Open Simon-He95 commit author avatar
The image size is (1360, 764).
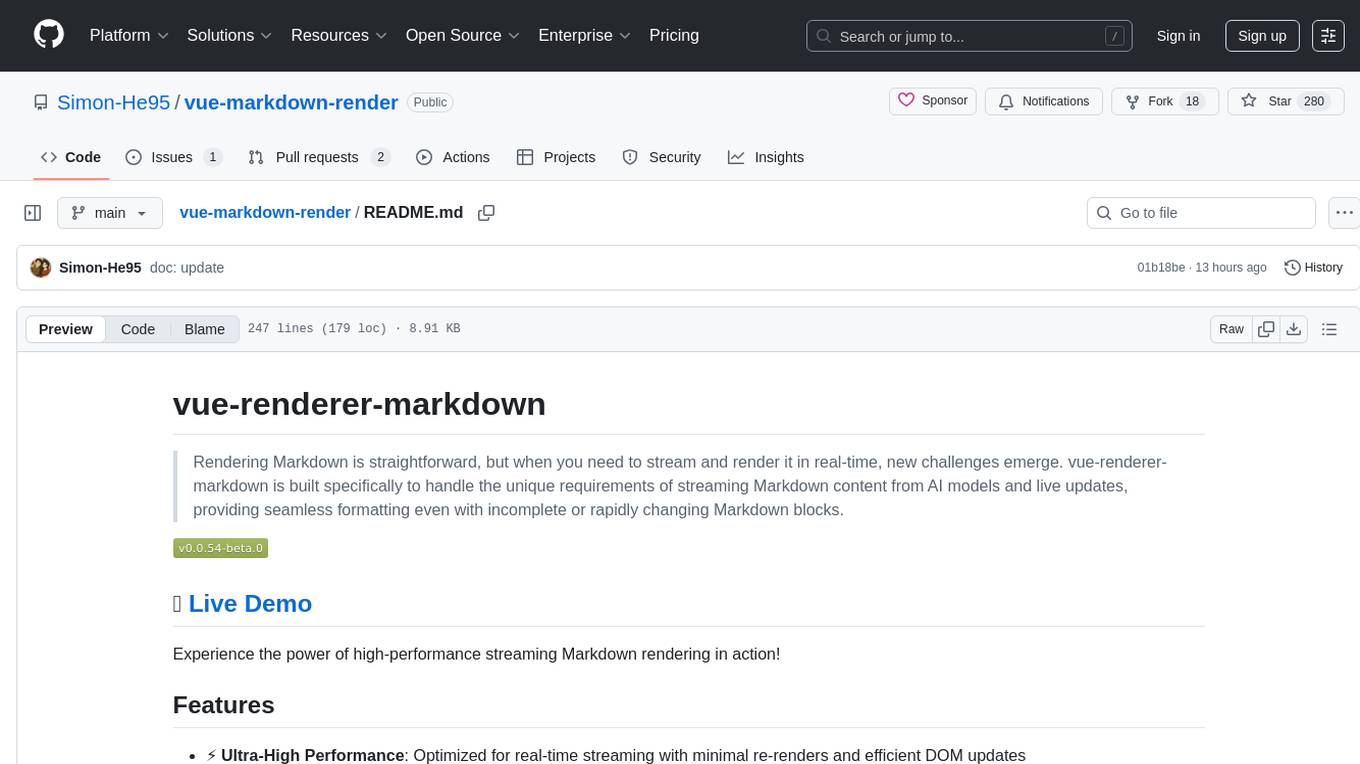click(x=41, y=267)
